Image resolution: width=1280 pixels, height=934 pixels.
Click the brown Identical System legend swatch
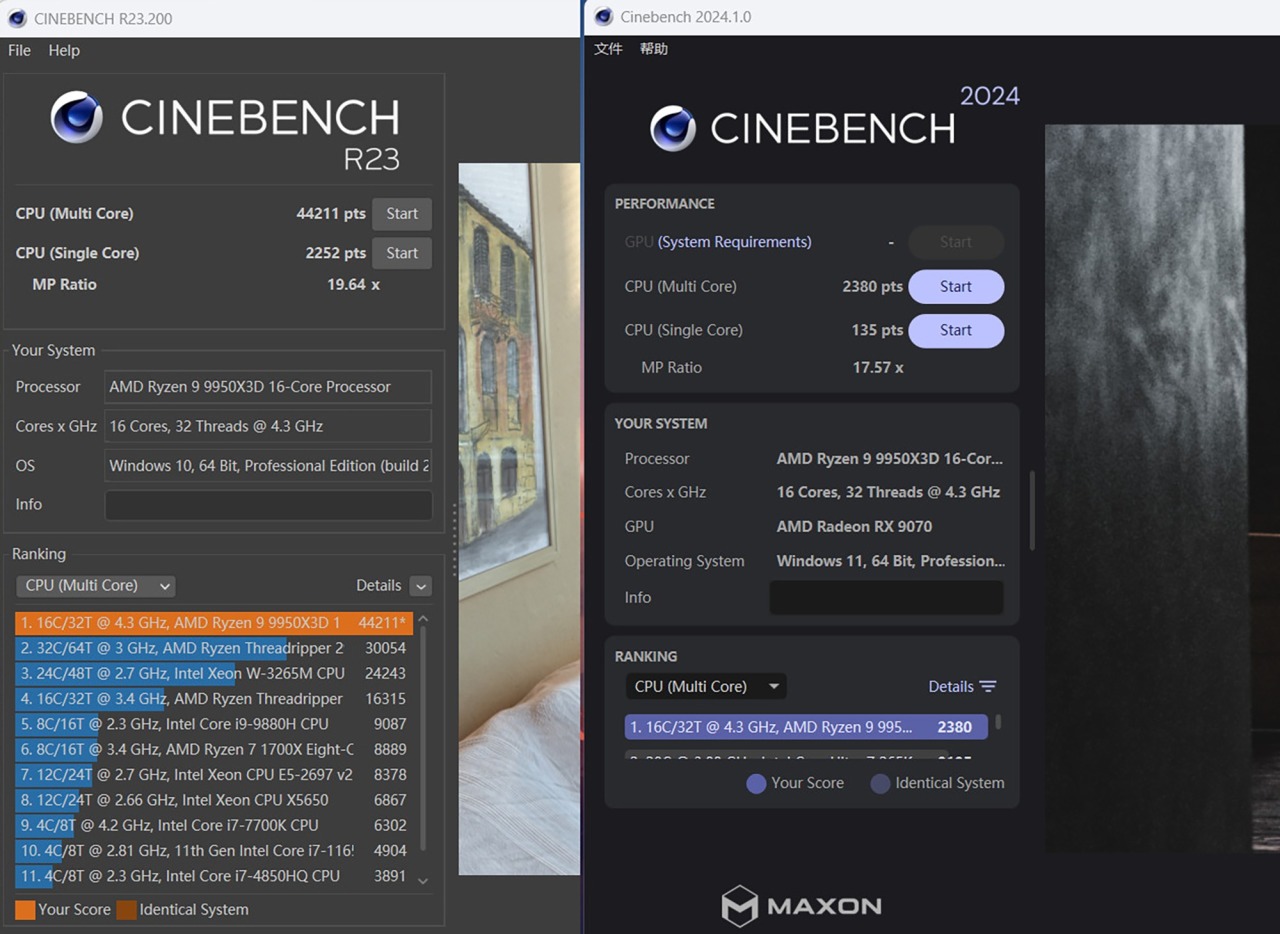pos(126,910)
